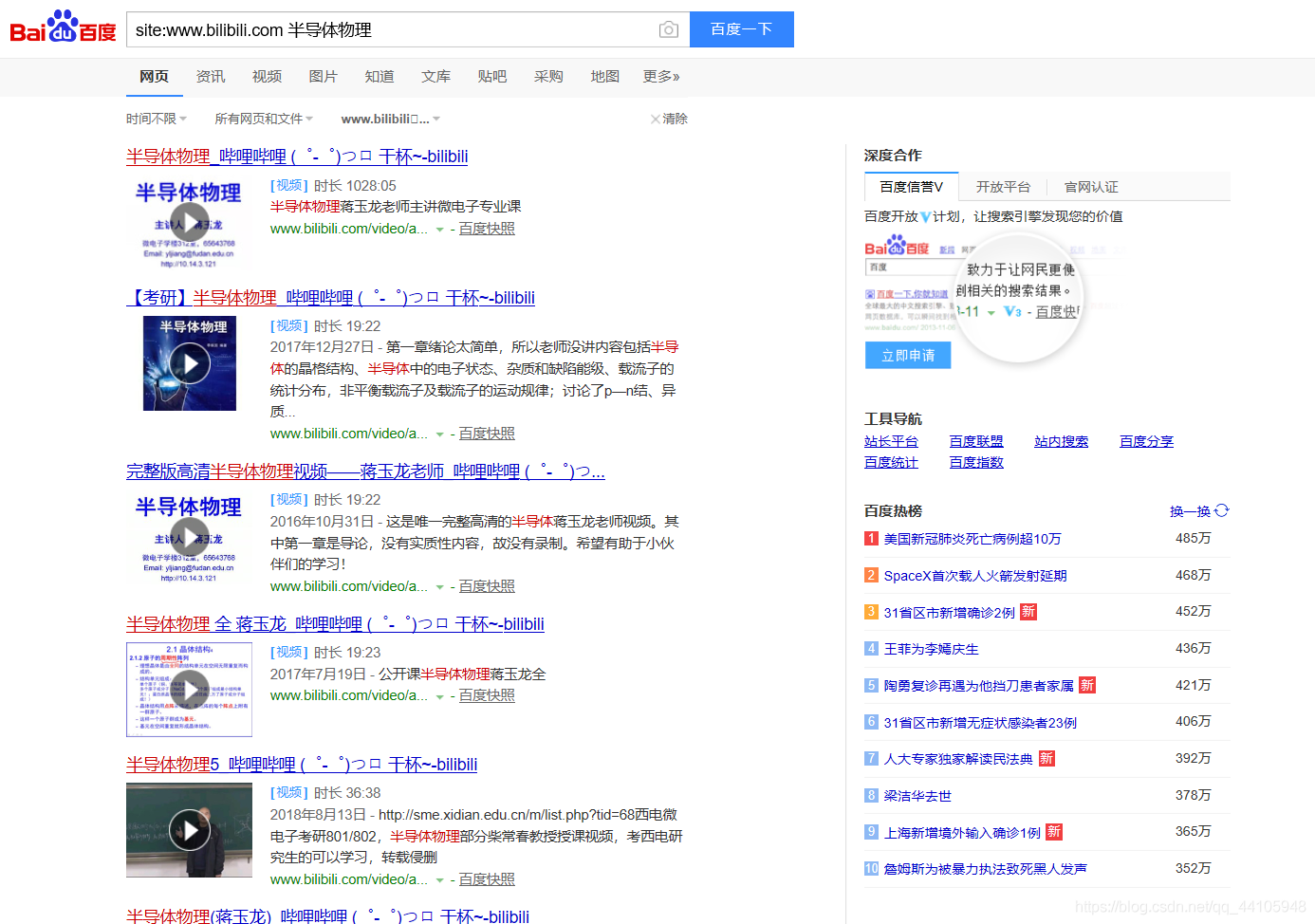Open the 百度指数 link

976,462
